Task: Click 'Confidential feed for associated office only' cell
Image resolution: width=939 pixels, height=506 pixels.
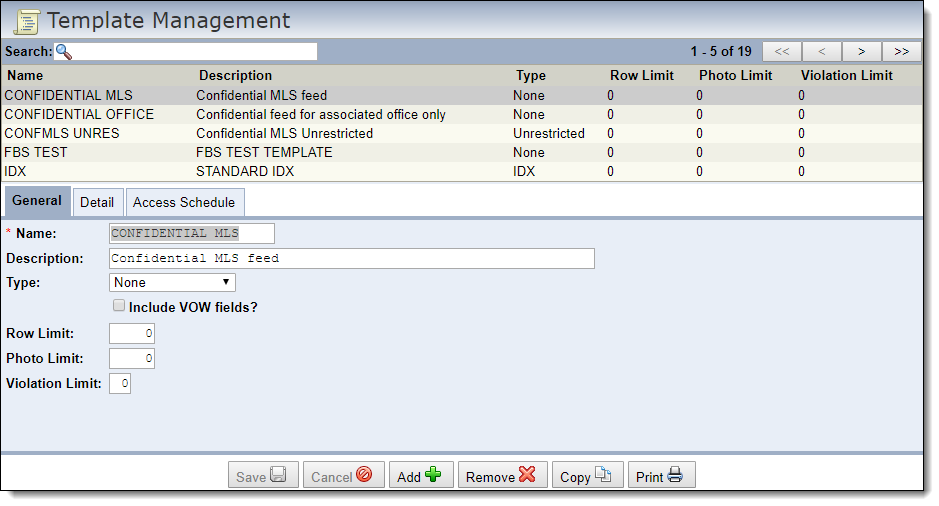Action: 321,114
